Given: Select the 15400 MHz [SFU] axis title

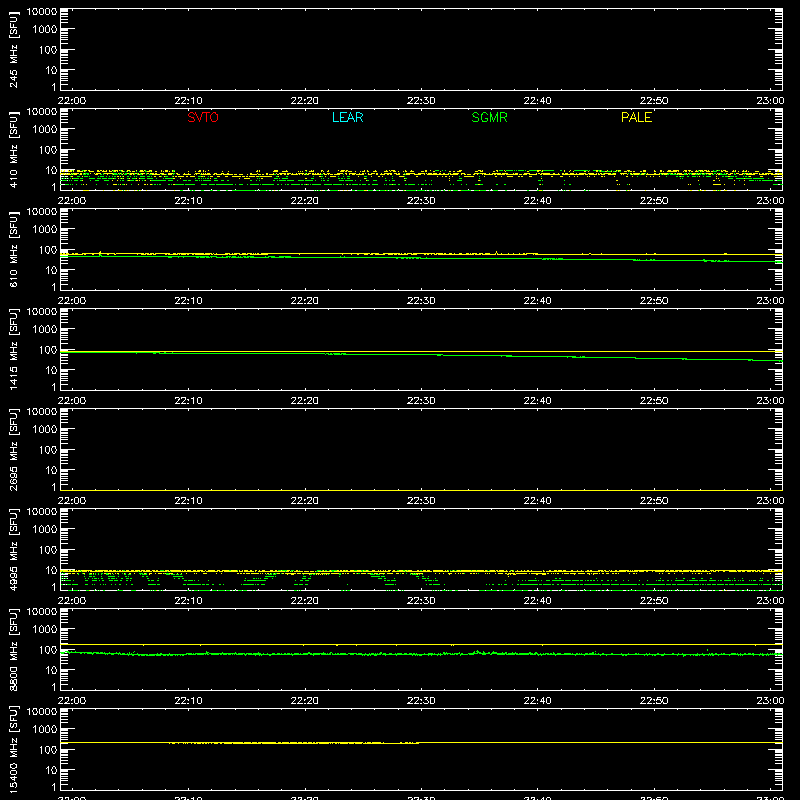Looking at the screenshot, I should 13,749.
